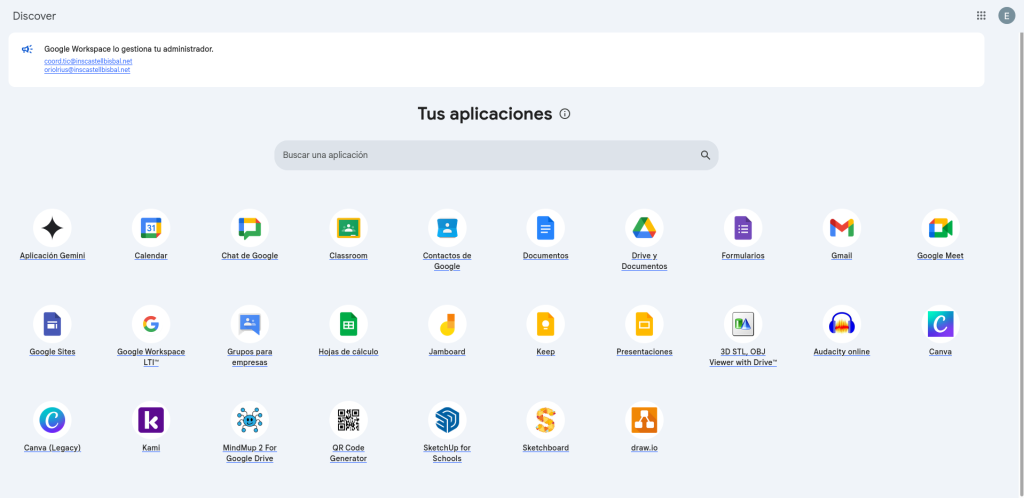Launch SketchUp for Schools icon

tap(447, 420)
